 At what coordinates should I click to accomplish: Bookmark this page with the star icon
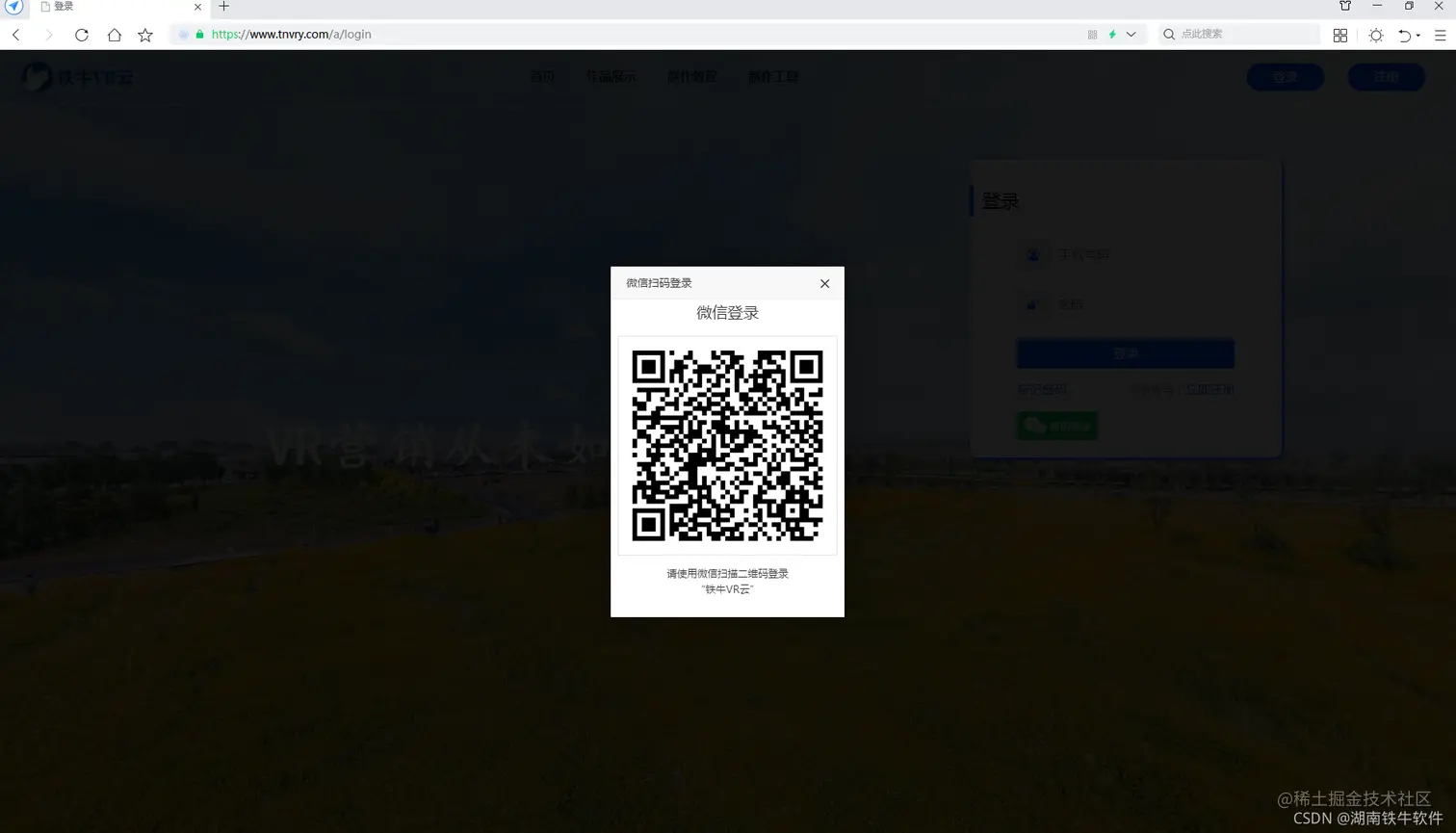(145, 35)
